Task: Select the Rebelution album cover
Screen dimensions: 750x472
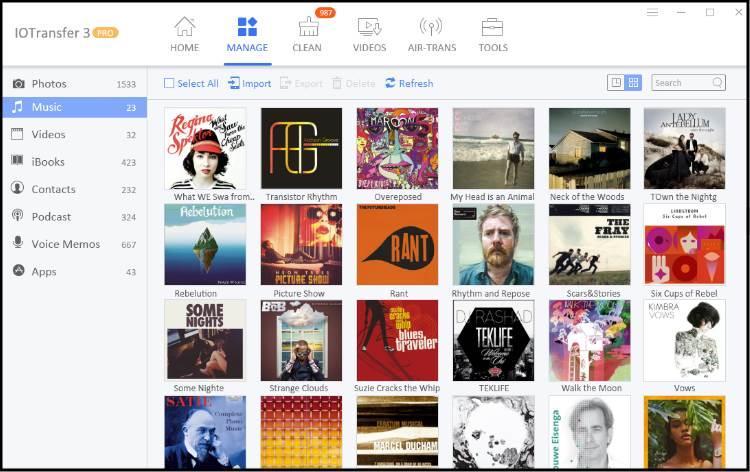Action: click(x=205, y=244)
